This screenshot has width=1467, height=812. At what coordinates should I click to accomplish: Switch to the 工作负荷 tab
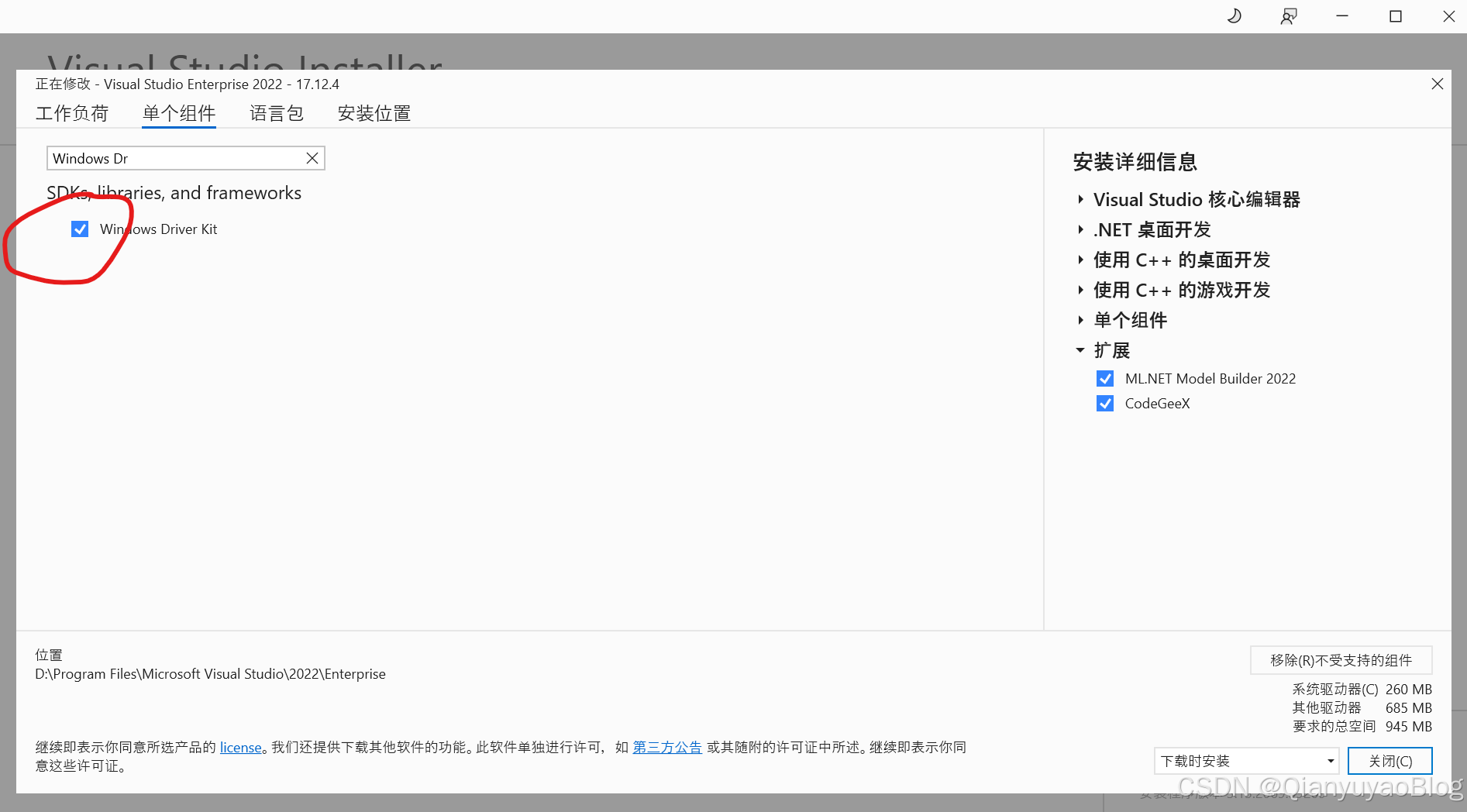coord(72,113)
